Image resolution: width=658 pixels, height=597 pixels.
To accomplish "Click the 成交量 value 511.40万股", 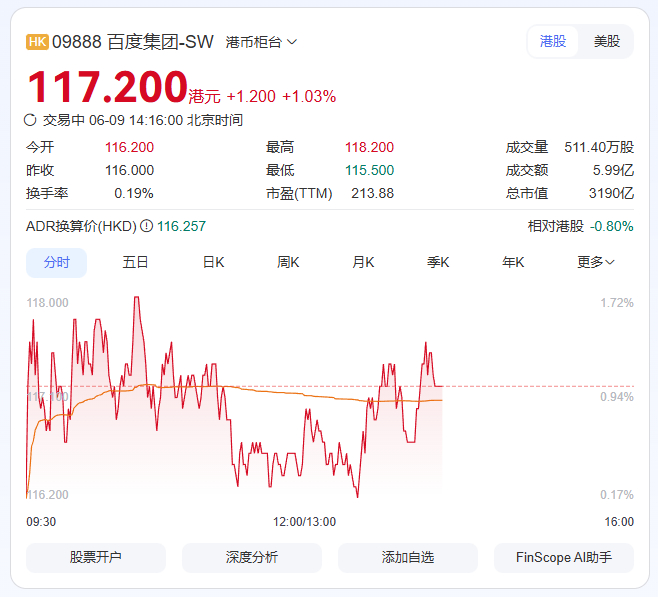I will (x=599, y=147).
